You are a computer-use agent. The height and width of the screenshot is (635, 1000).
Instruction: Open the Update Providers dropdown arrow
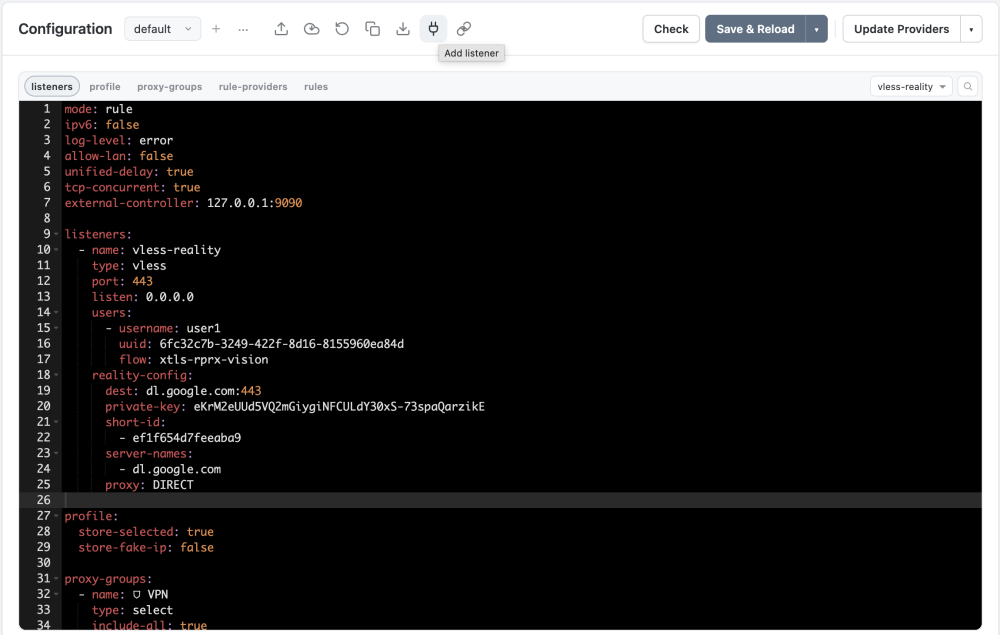(x=971, y=29)
